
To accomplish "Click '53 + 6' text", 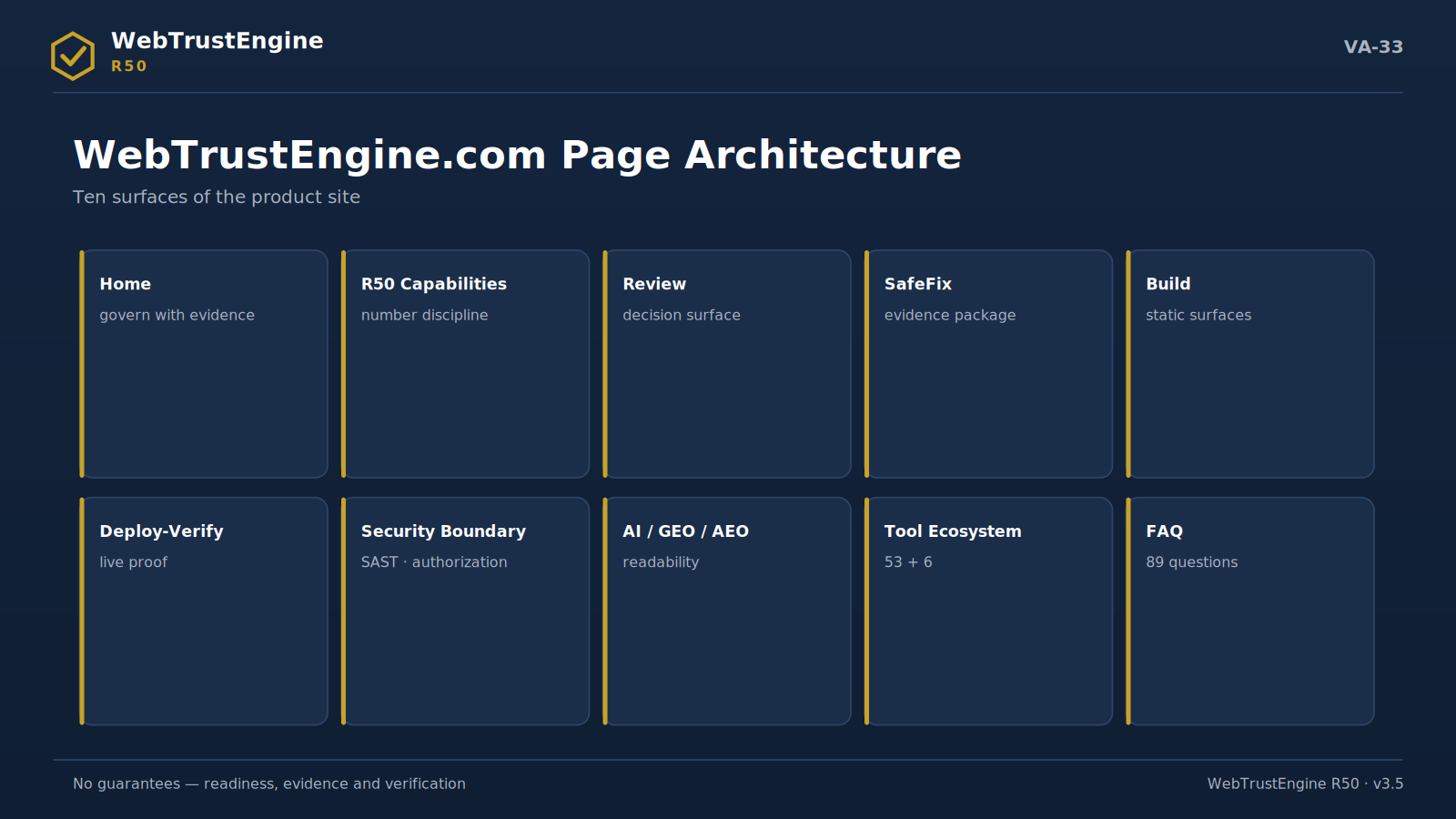I will tap(908, 562).
